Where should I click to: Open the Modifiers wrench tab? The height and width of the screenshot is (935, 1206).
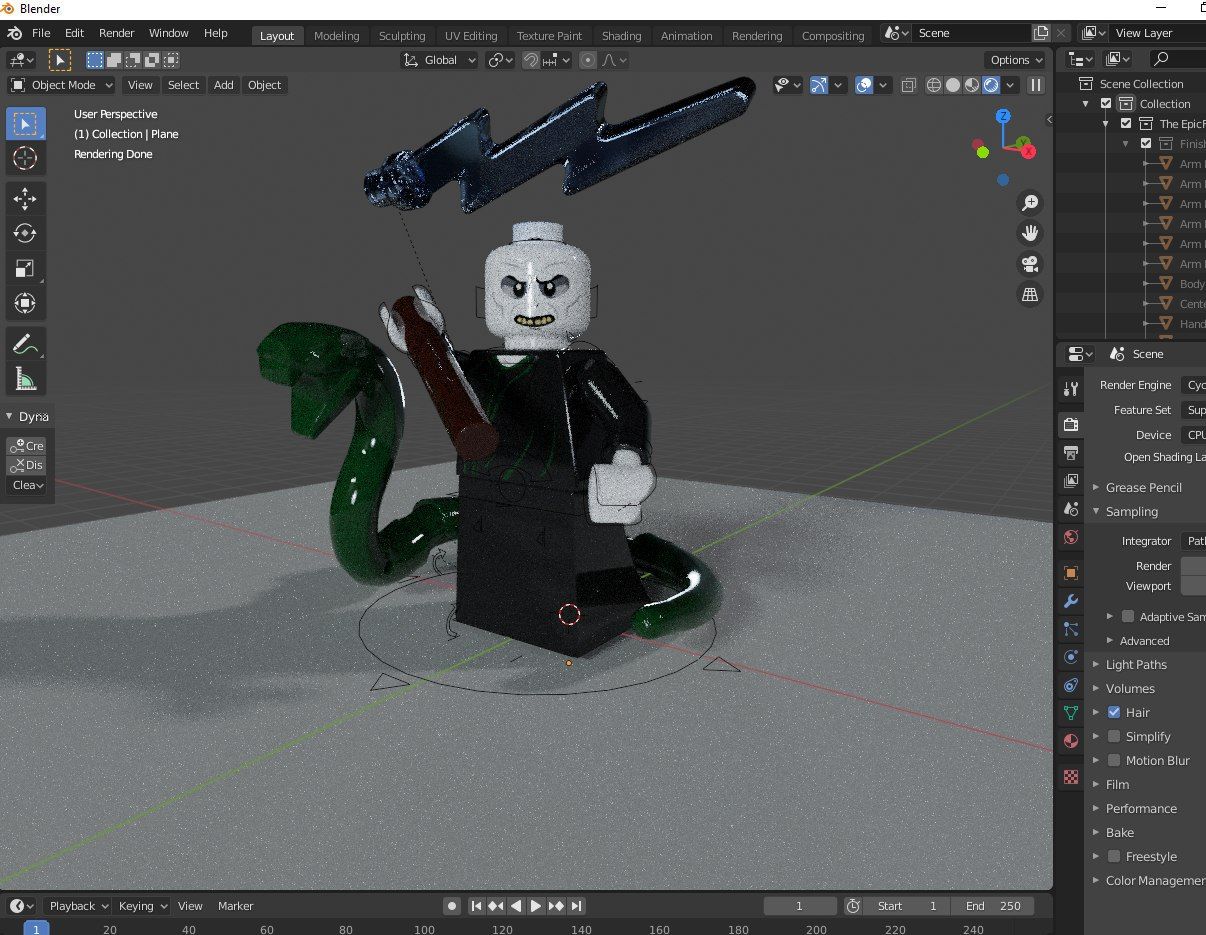click(1070, 601)
